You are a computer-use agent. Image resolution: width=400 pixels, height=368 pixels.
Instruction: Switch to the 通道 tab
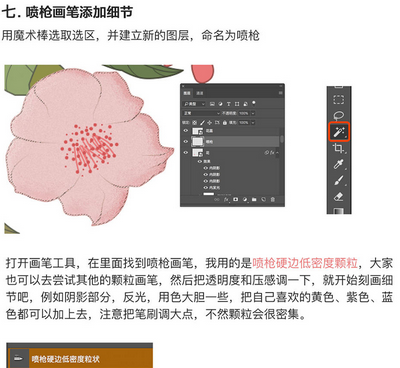(200, 93)
